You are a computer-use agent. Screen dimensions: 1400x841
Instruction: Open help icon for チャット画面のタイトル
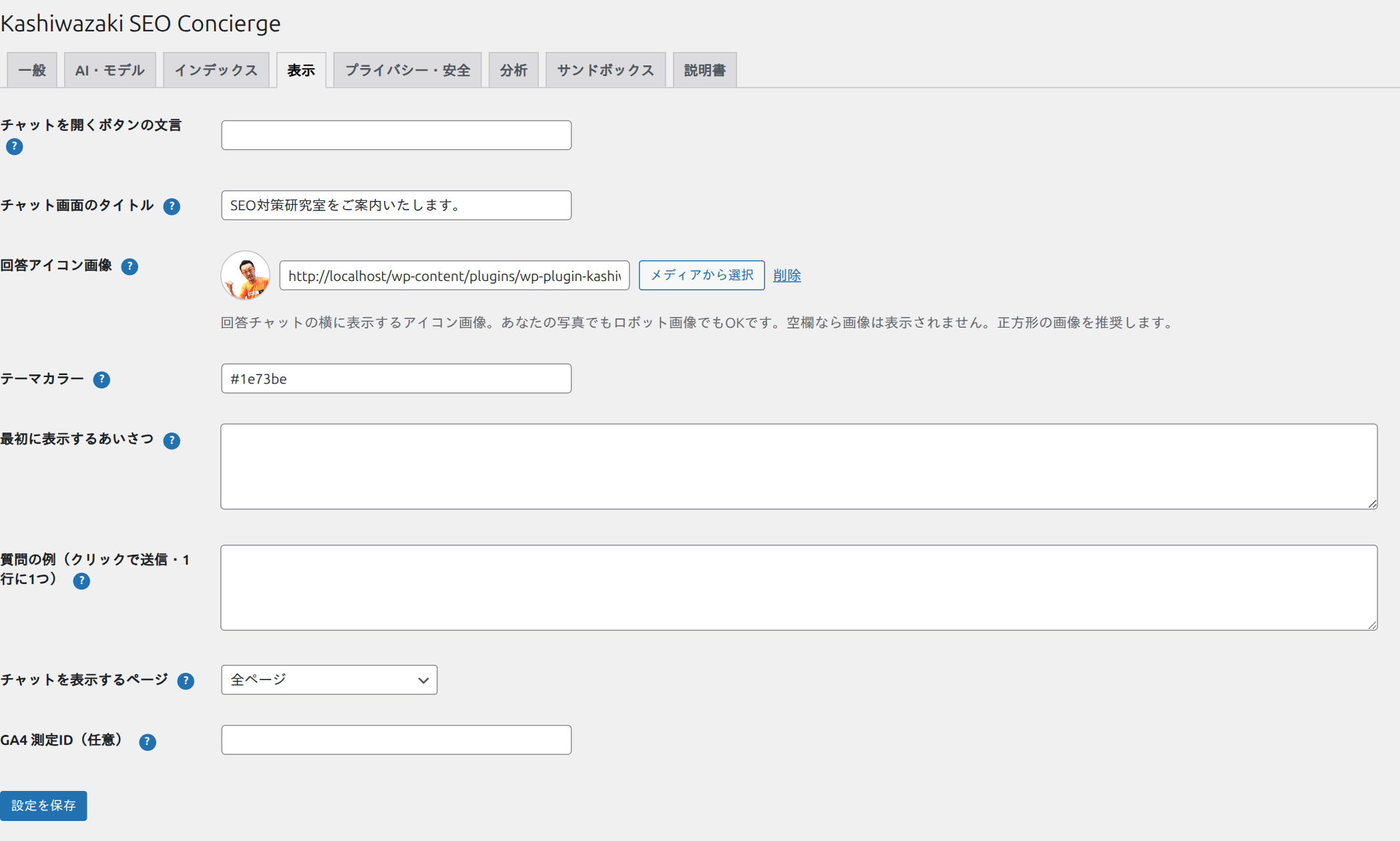(x=172, y=207)
